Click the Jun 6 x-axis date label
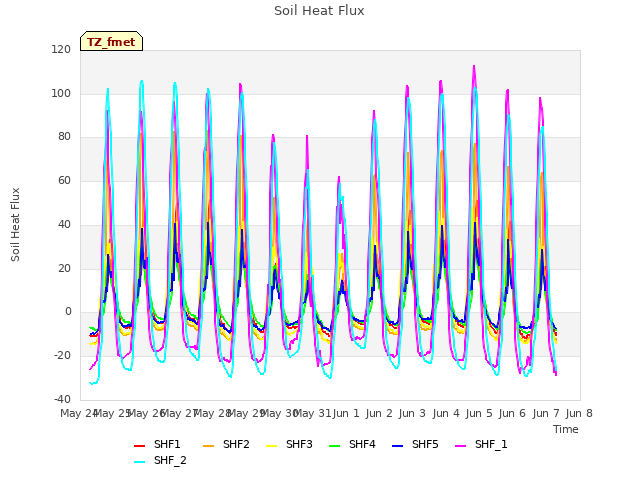Image resolution: width=640 pixels, height=480 pixels. (512, 413)
